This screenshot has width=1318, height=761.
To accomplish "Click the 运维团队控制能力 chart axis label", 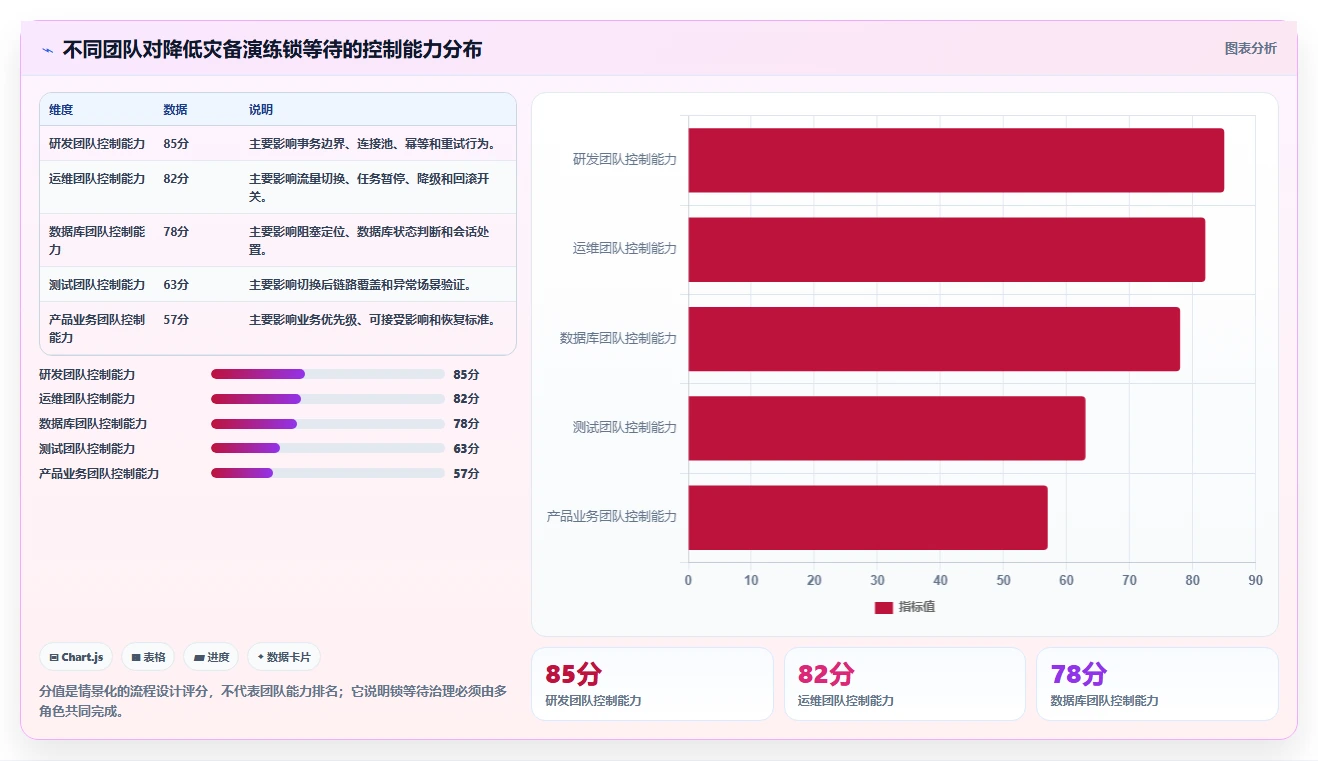I will (x=625, y=249).
